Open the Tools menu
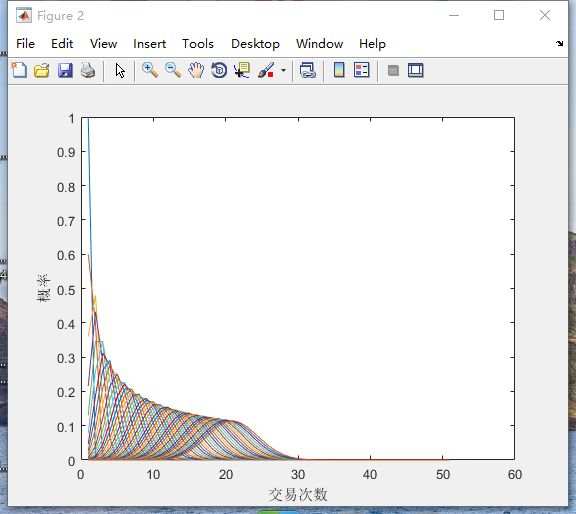This screenshot has height=514, width=576. (x=198, y=44)
